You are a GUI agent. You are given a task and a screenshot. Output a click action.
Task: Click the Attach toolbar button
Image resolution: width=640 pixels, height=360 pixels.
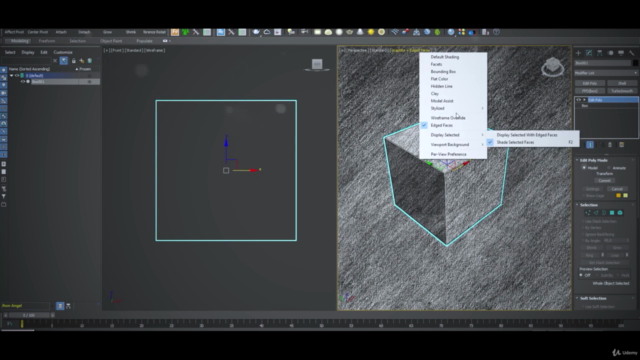pos(61,32)
